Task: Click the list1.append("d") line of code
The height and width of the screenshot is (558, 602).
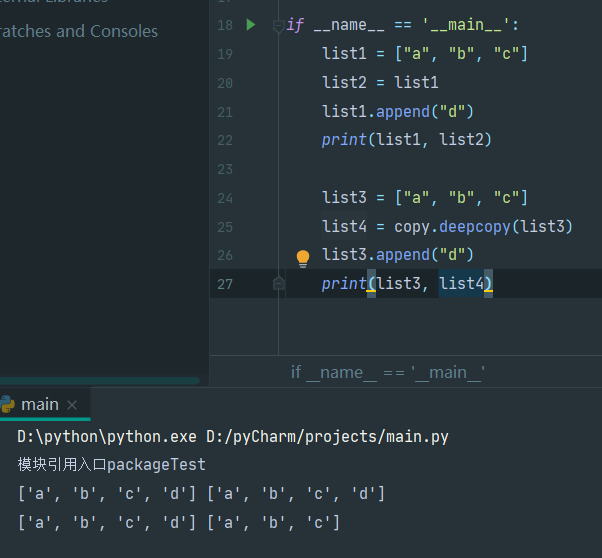Action: coord(398,112)
